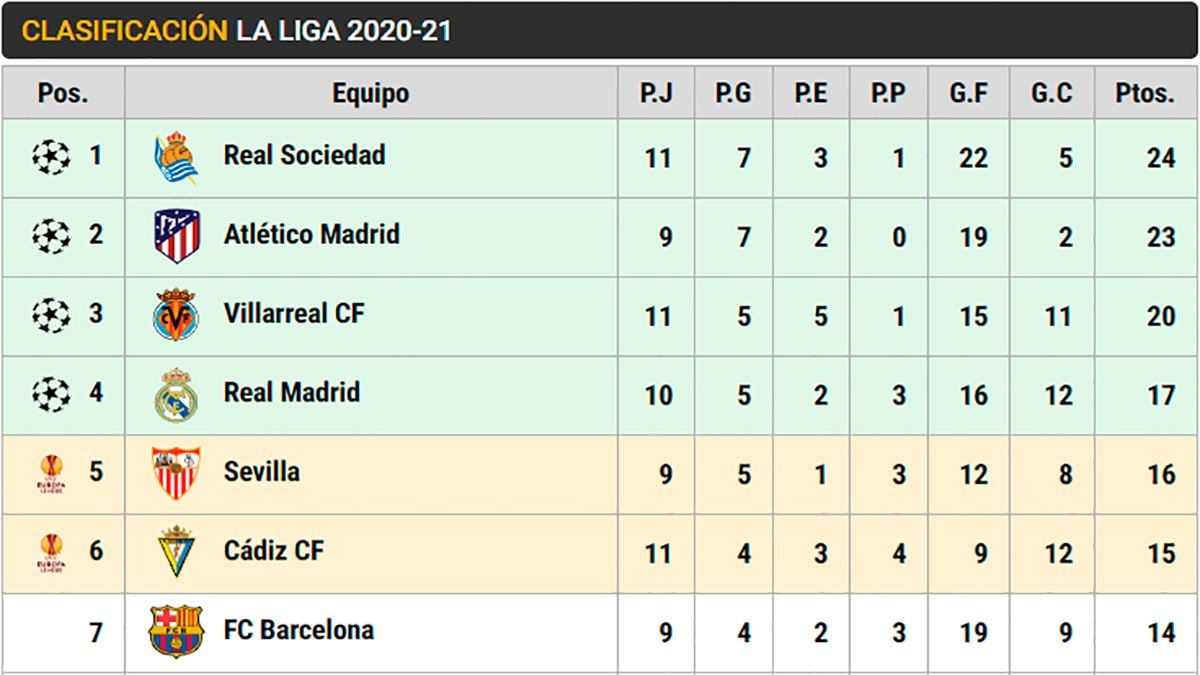Click the Real Madrid club crest

coord(176,394)
